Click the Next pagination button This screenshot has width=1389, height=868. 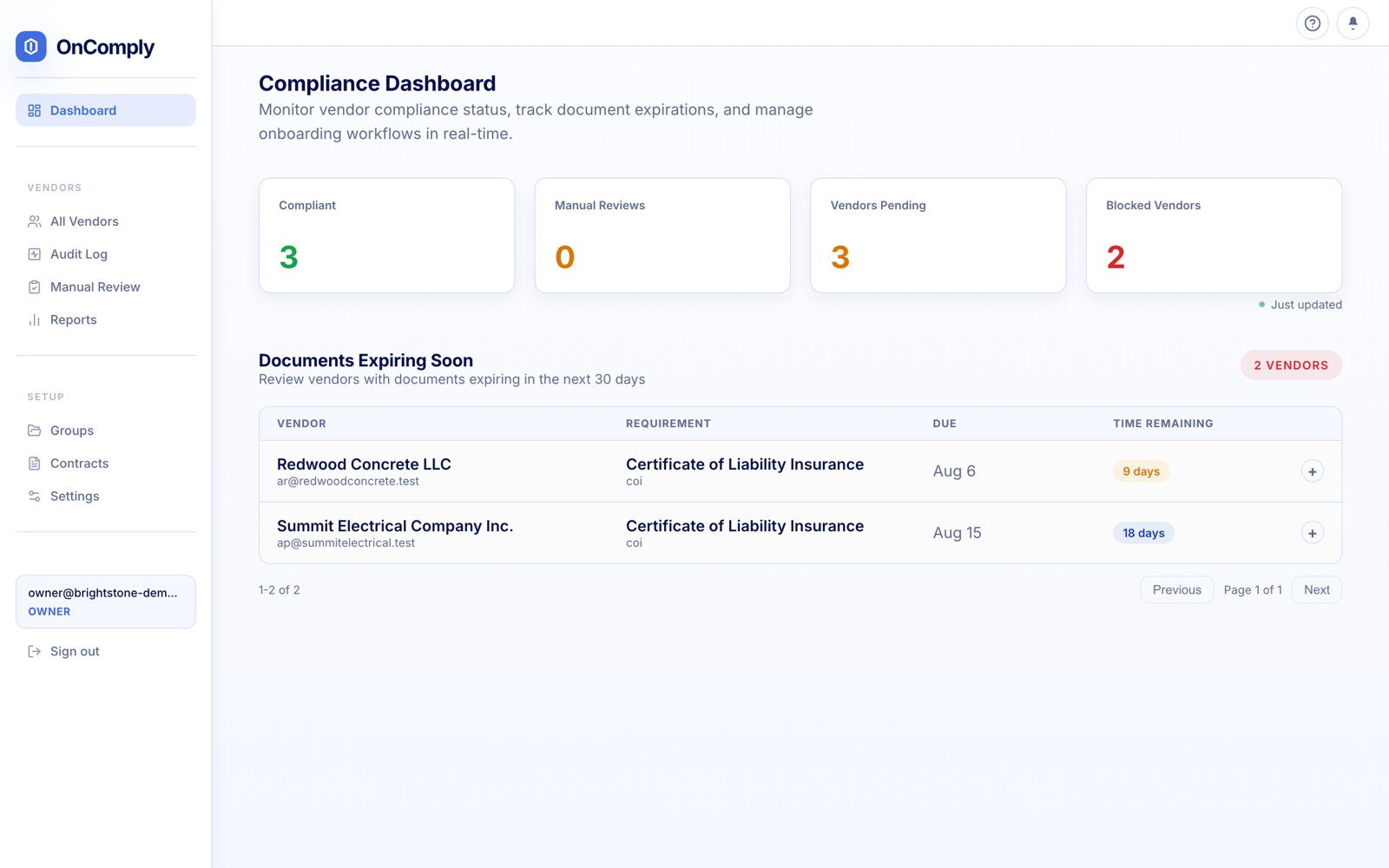[x=1316, y=589]
